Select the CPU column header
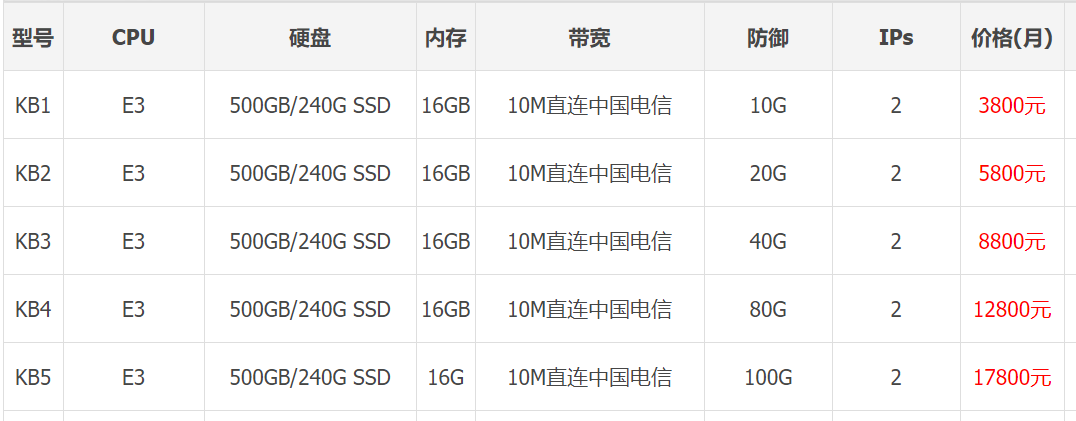This screenshot has height=421, width=1076. coord(133,38)
